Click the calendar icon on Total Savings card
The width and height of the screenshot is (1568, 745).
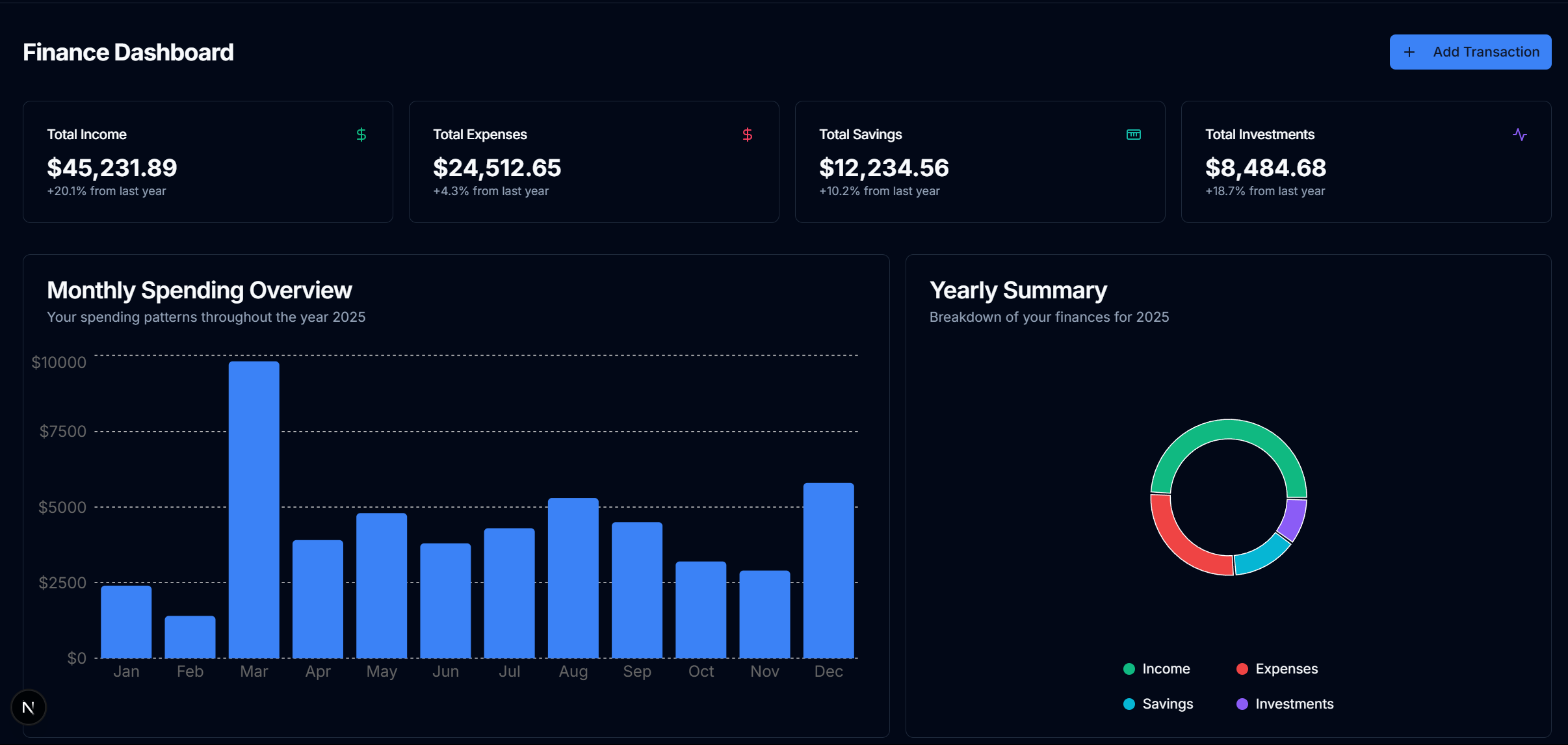click(x=1132, y=135)
